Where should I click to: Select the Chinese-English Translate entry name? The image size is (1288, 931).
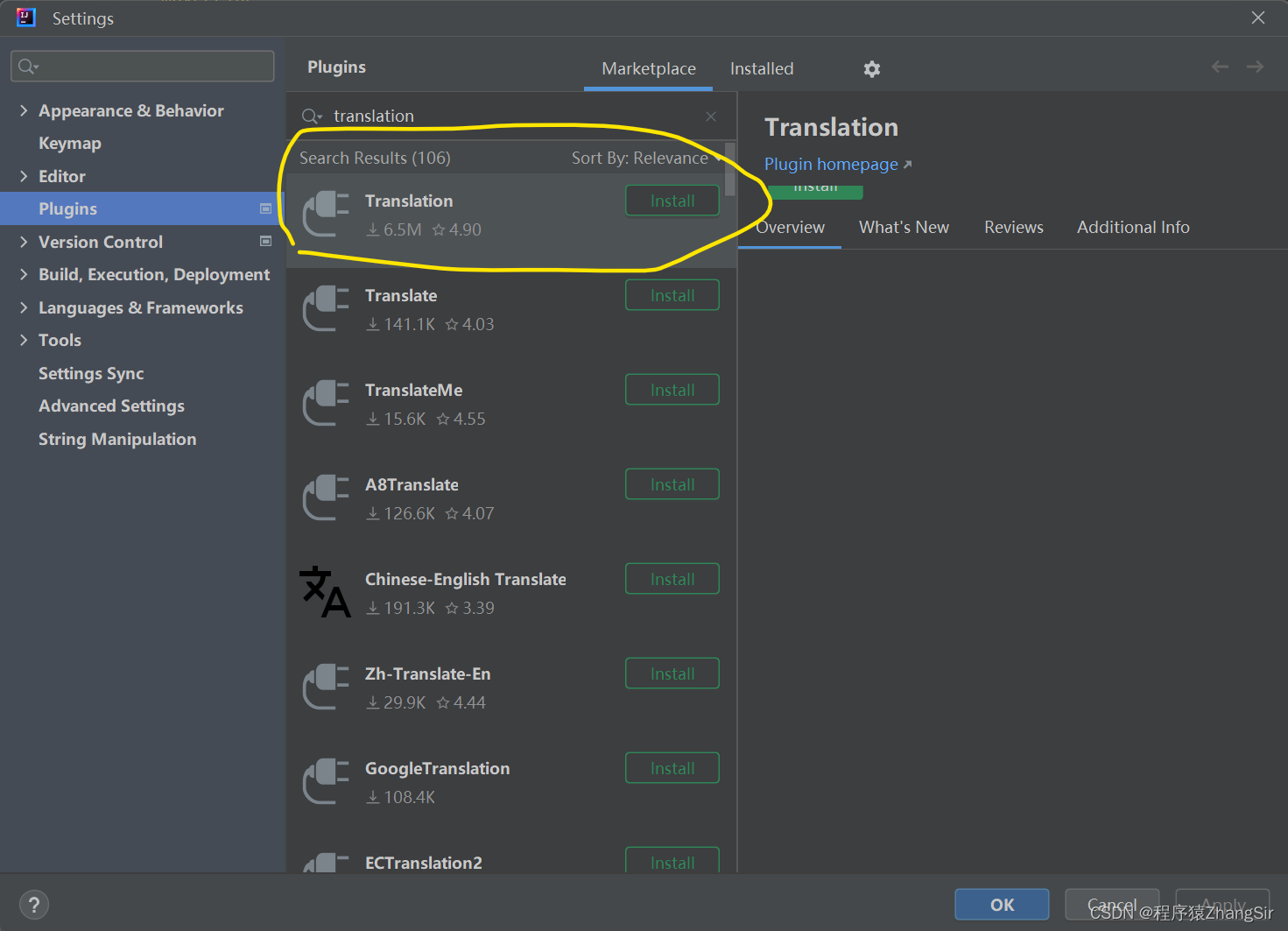click(x=465, y=579)
